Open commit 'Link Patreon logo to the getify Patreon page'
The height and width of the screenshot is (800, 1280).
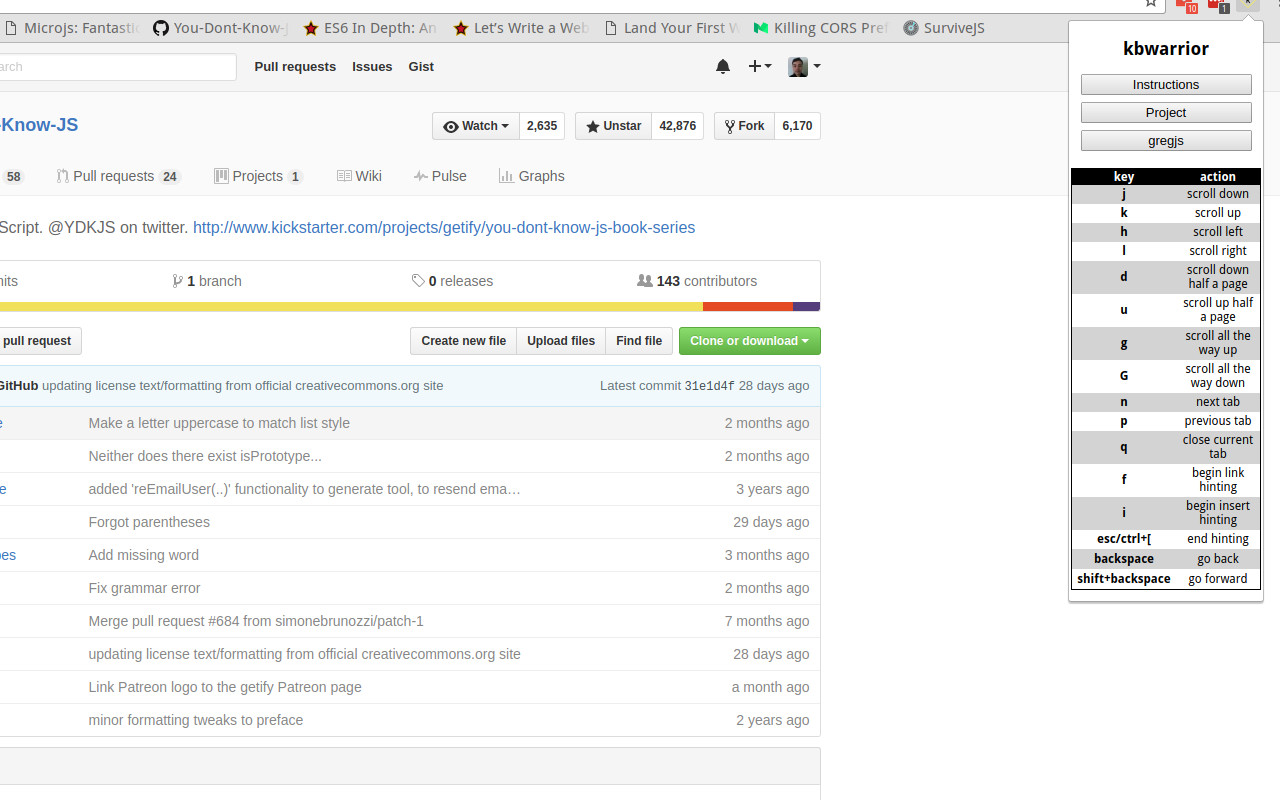click(x=225, y=687)
